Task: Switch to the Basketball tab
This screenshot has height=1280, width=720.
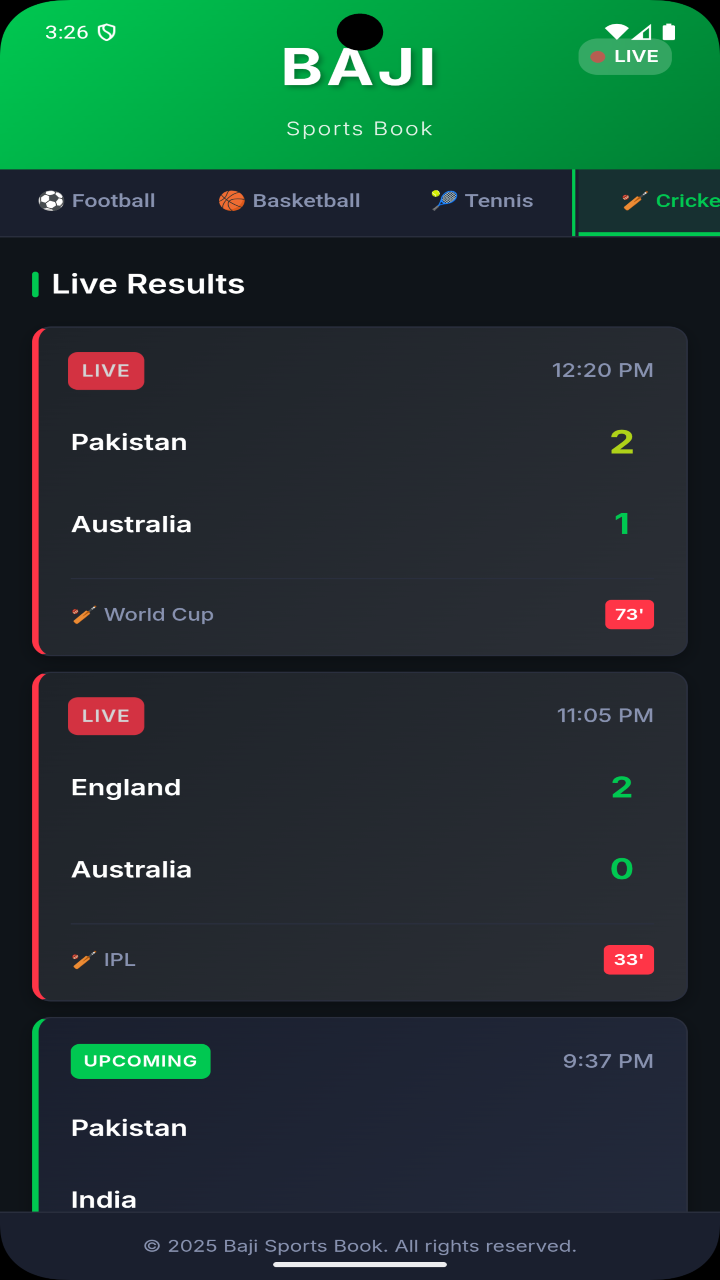Action: point(289,201)
